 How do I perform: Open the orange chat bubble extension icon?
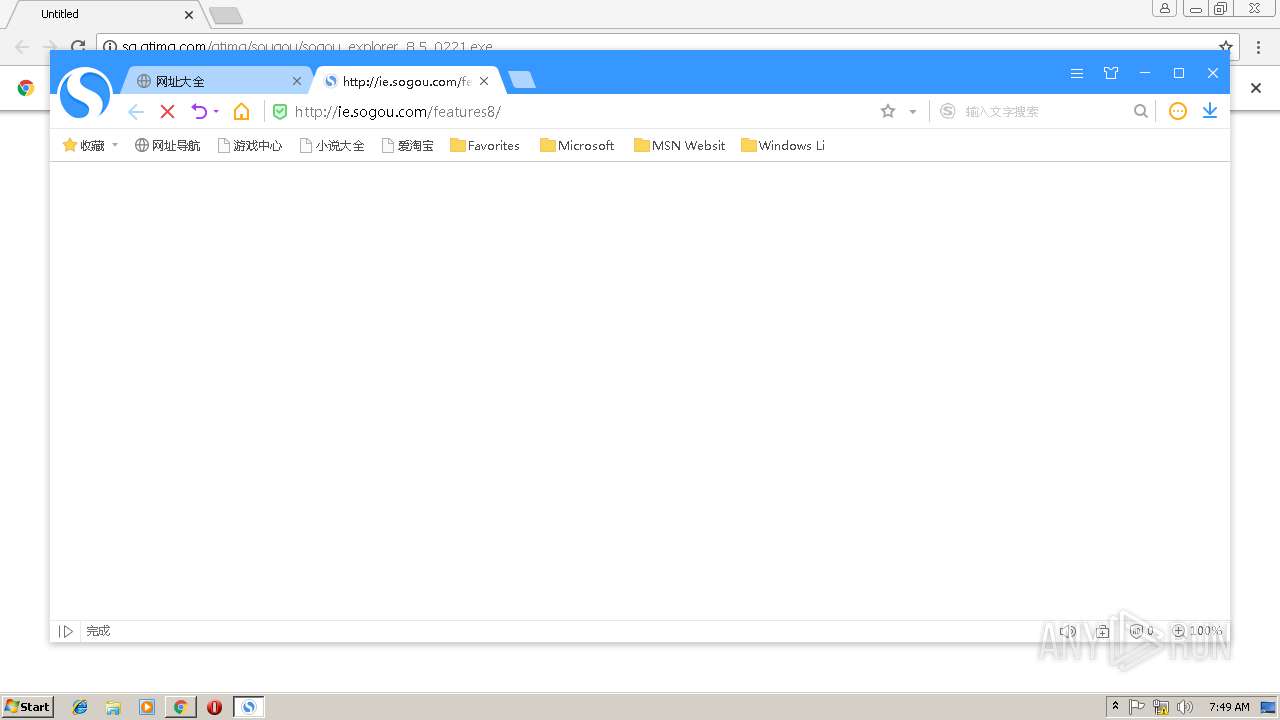tap(1178, 112)
